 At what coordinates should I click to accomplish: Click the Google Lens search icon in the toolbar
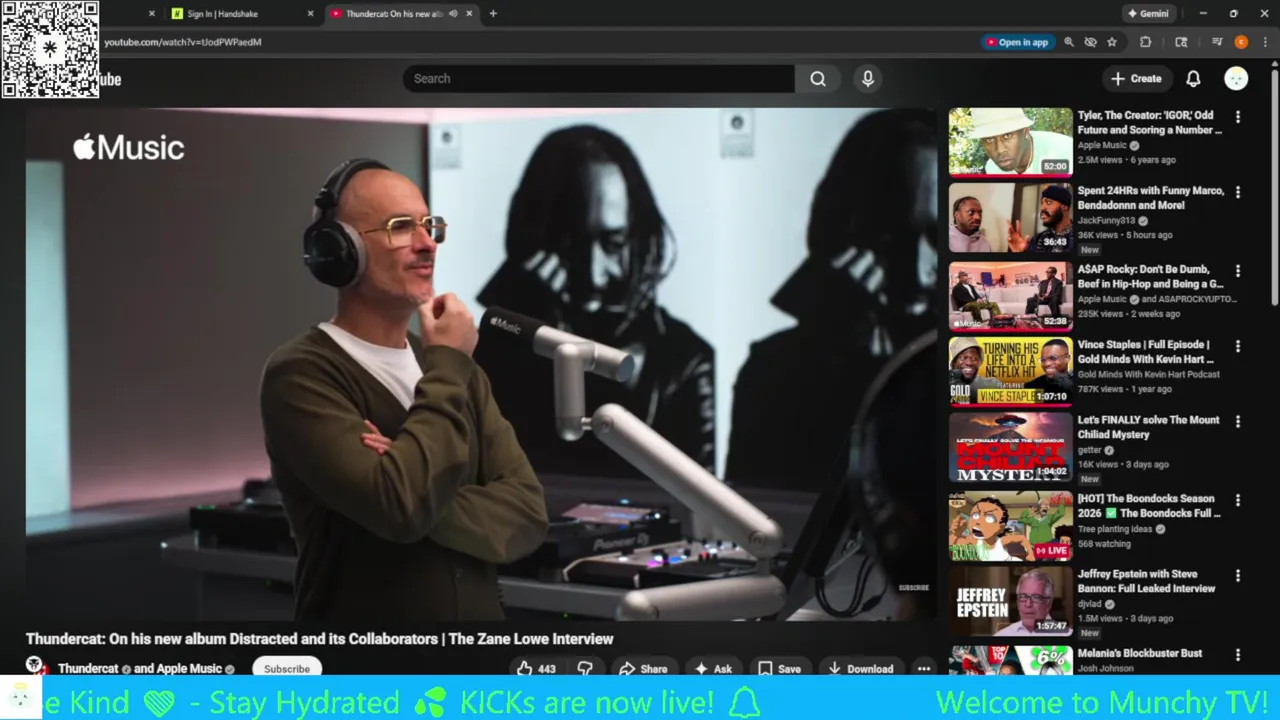click(x=1181, y=42)
